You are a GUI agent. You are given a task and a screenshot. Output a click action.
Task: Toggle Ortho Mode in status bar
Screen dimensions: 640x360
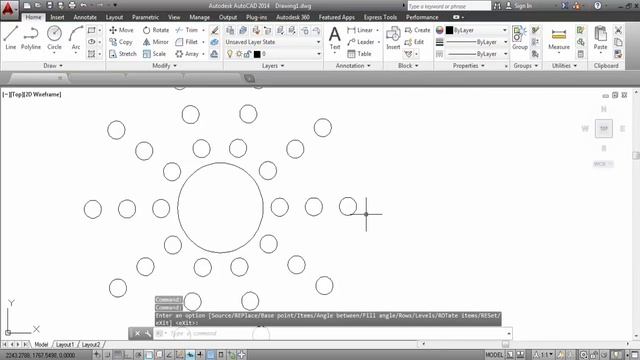(x=128, y=355)
